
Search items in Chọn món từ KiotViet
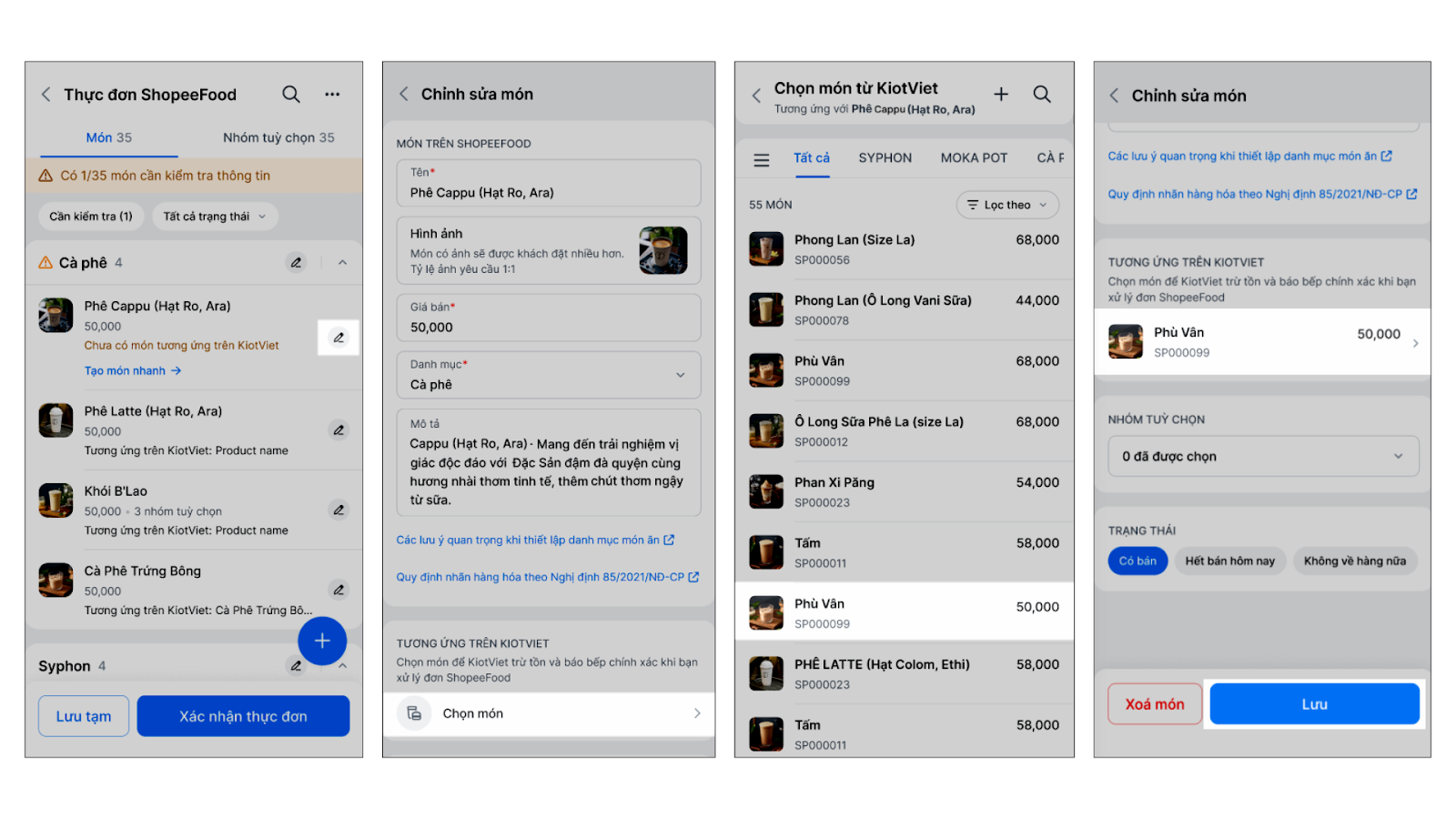[1042, 94]
